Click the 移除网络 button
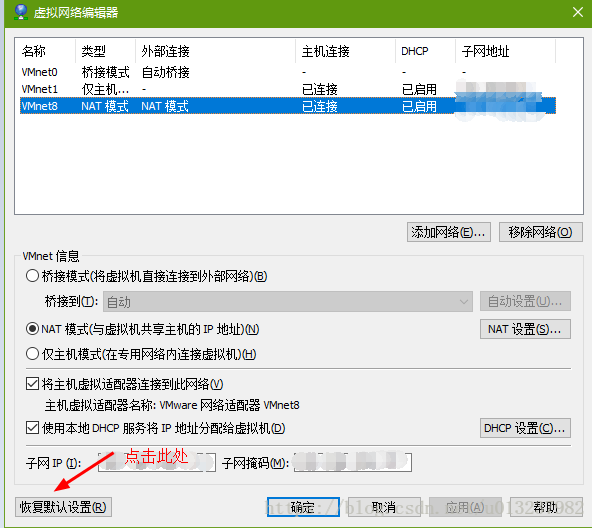This screenshot has height=528, width=596. tap(541, 232)
